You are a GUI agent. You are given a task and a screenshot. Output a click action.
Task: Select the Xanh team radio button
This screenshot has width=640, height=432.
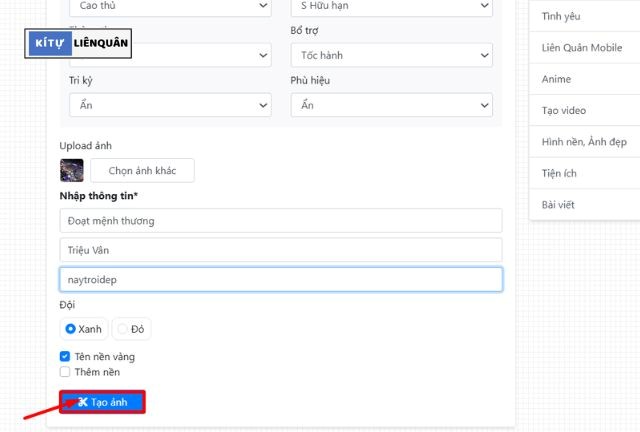pyautogui.click(x=71, y=328)
